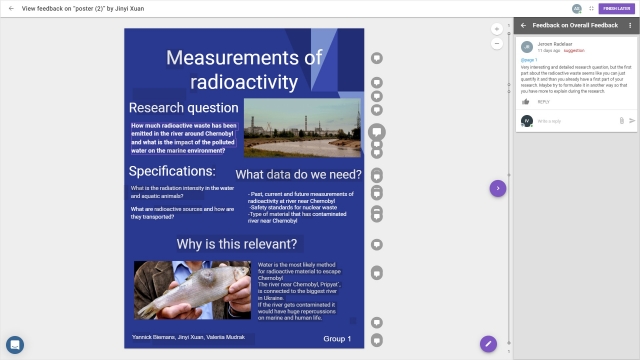Attach a file to the reply
This screenshot has width=640, height=360.
point(621,121)
